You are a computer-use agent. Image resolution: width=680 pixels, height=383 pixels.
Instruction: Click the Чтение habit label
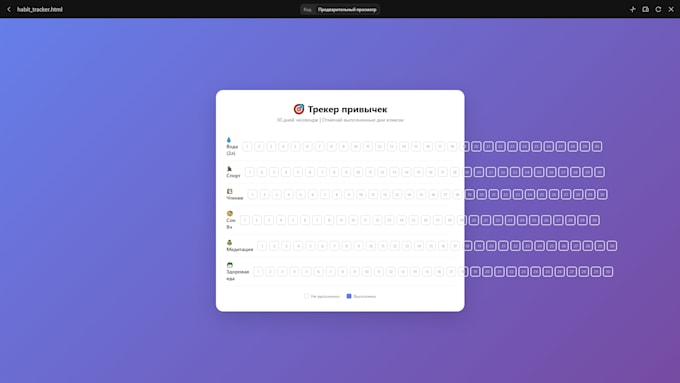pyautogui.click(x=235, y=198)
